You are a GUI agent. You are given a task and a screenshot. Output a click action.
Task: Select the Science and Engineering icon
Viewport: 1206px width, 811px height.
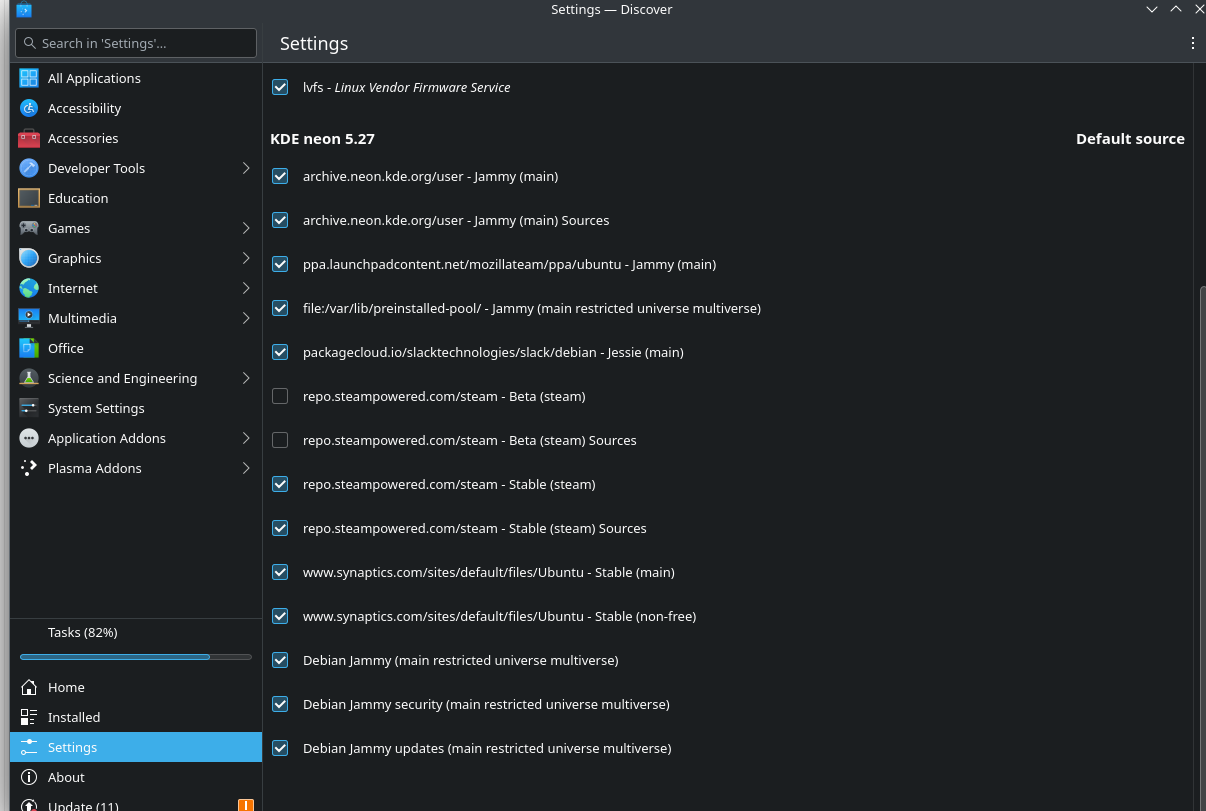click(x=29, y=378)
